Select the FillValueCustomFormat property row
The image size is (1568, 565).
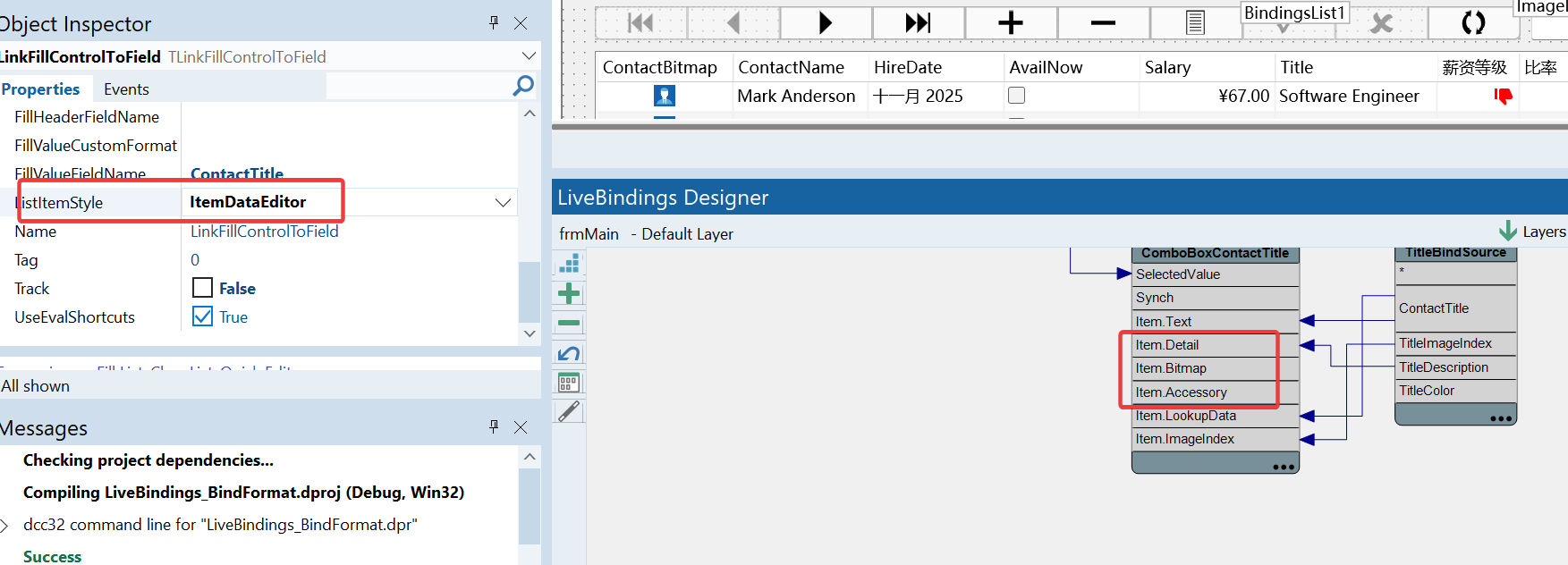[259, 145]
